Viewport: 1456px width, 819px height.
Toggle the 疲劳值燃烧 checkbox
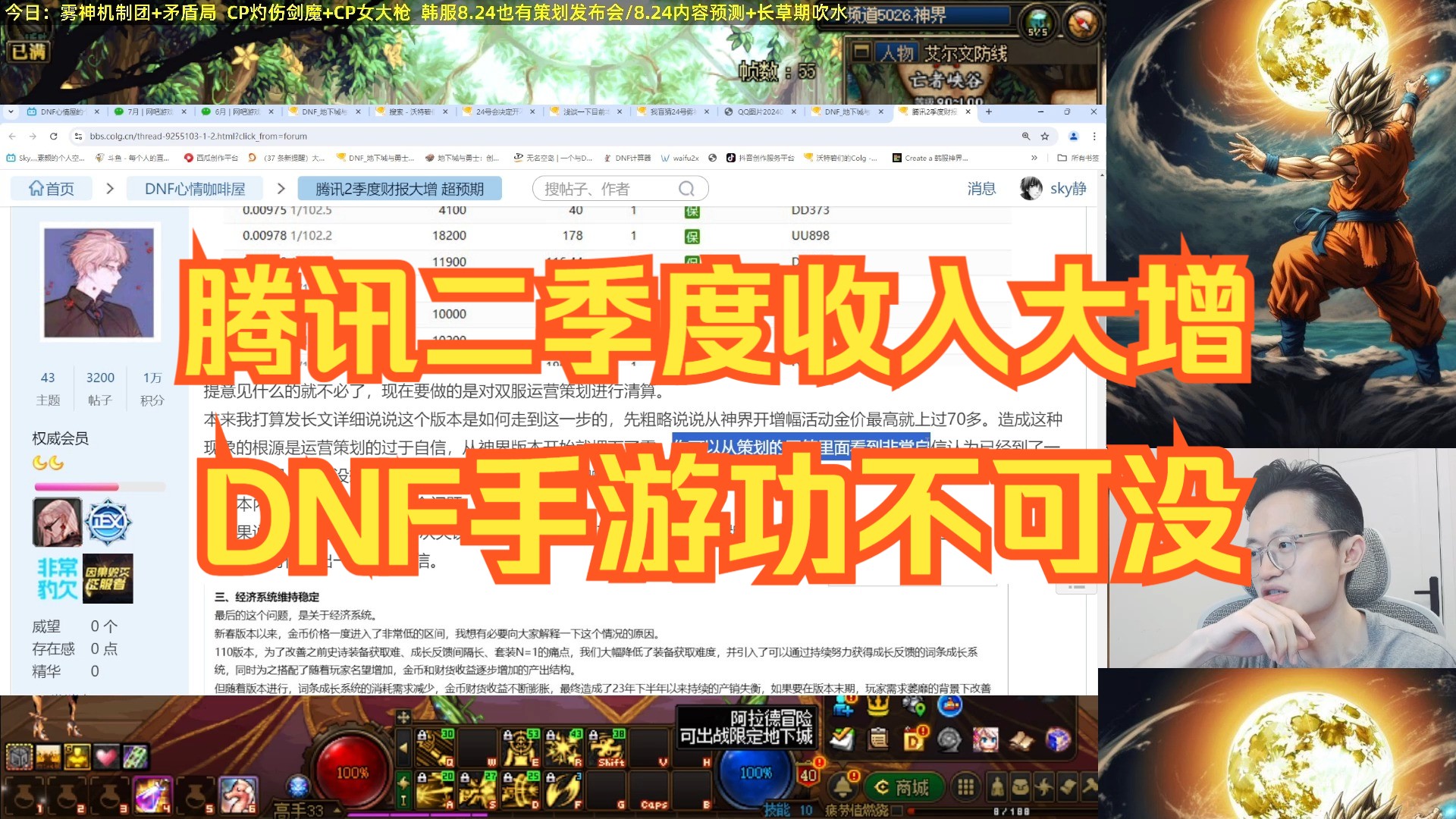coord(897,811)
